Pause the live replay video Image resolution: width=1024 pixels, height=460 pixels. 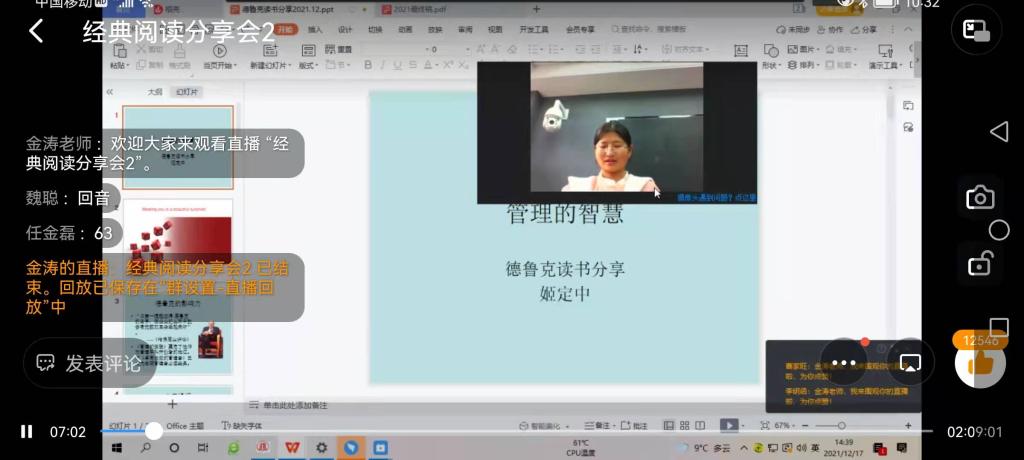27,432
